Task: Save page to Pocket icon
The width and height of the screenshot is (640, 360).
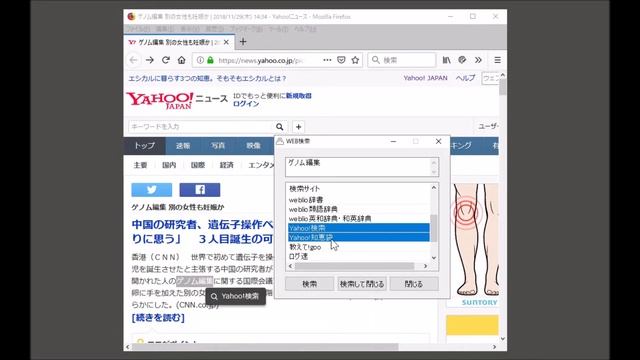Action: [341, 60]
